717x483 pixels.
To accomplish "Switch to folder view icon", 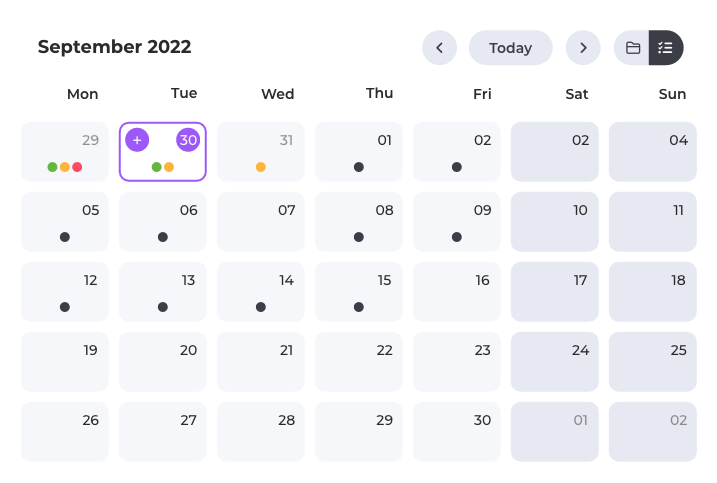I will coord(632,48).
